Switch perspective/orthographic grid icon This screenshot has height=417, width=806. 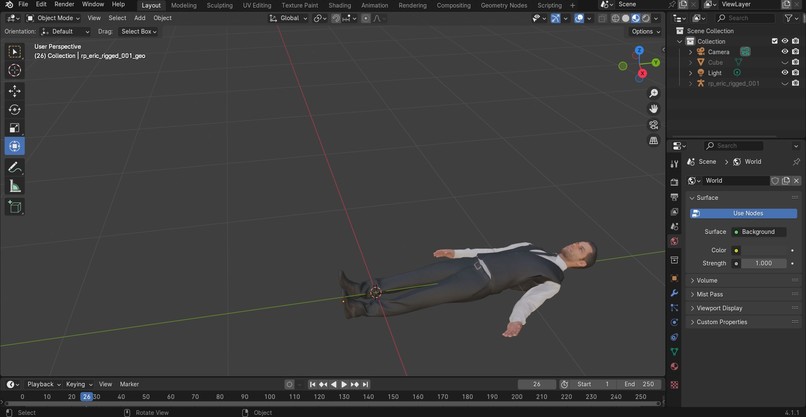(x=653, y=140)
